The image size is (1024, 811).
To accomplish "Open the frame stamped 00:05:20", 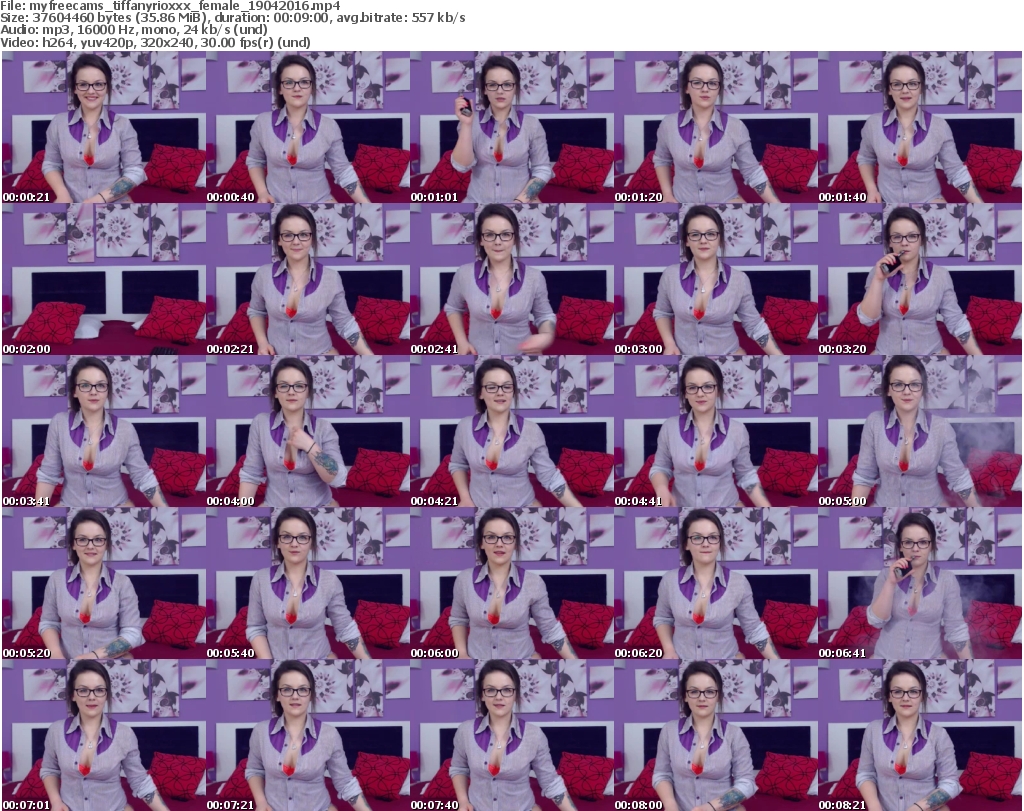I will pos(104,584).
